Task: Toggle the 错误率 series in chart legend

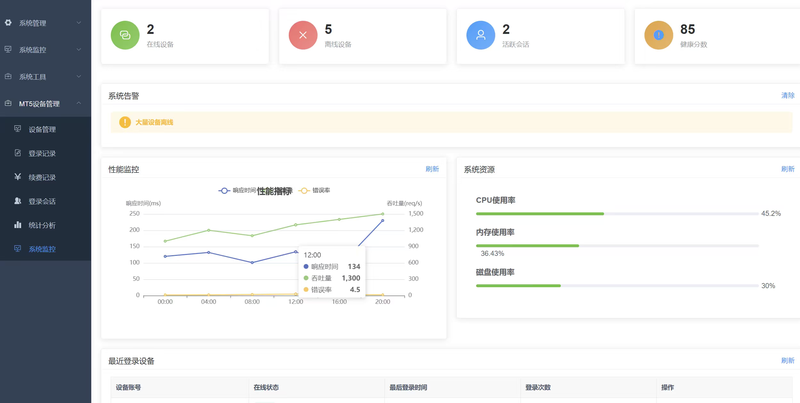Action: coord(315,190)
